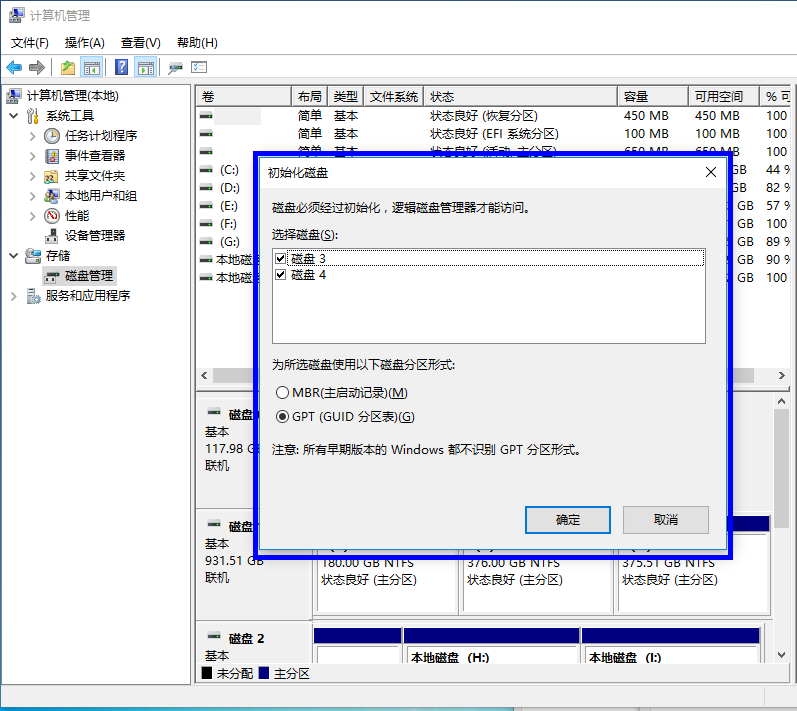Expand the 服务和应用程序 node
The width and height of the screenshot is (797, 711).
[x=14, y=296]
